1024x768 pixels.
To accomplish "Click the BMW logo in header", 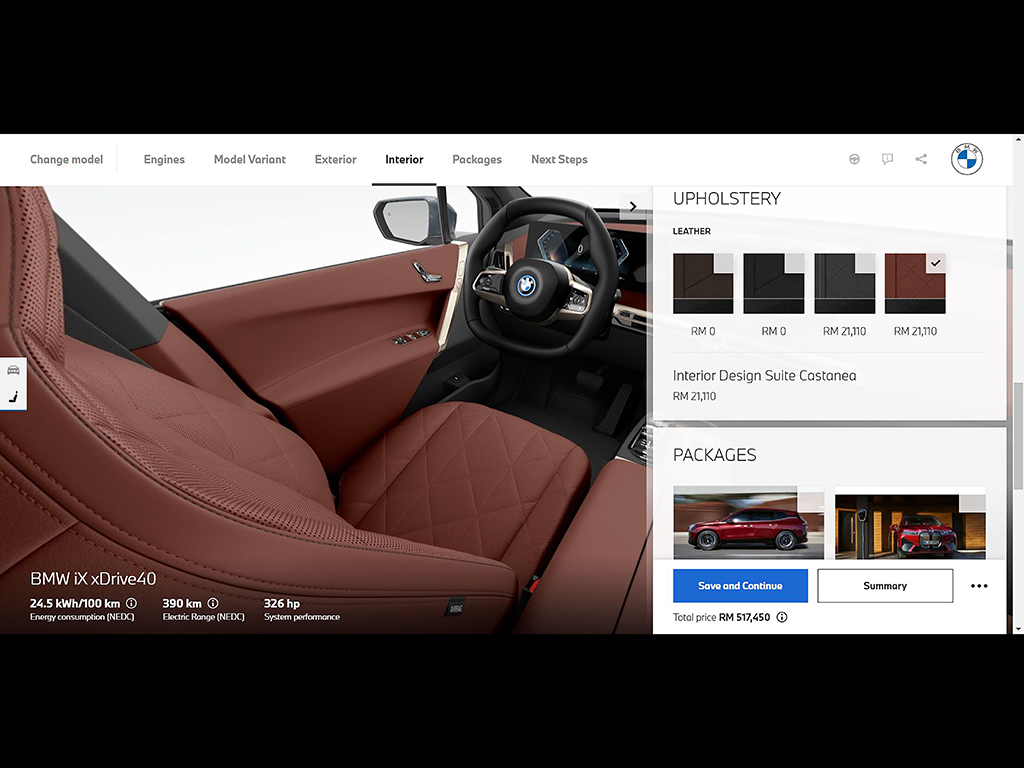I will tap(967, 159).
